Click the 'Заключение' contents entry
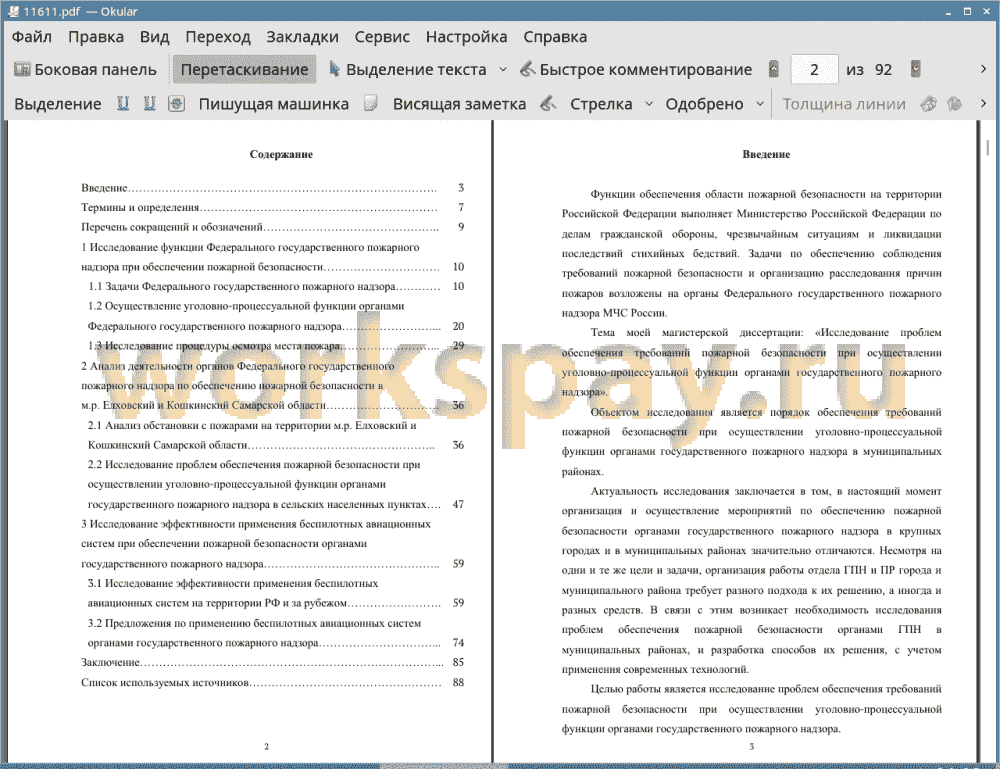Image resolution: width=1000 pixels, height=769 pixels. coord(273,663)
